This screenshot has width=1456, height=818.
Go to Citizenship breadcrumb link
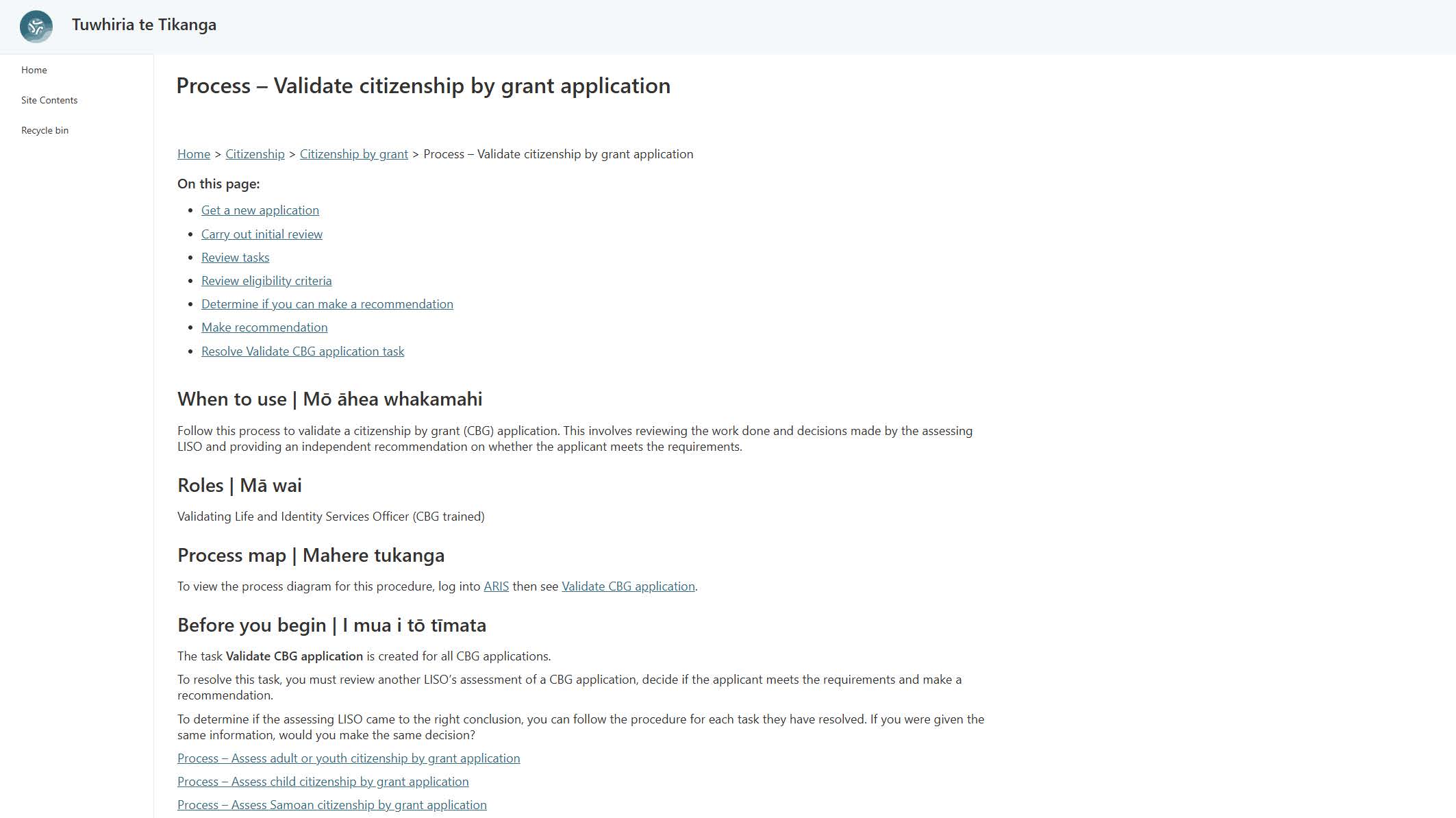(x=255, y=154)
